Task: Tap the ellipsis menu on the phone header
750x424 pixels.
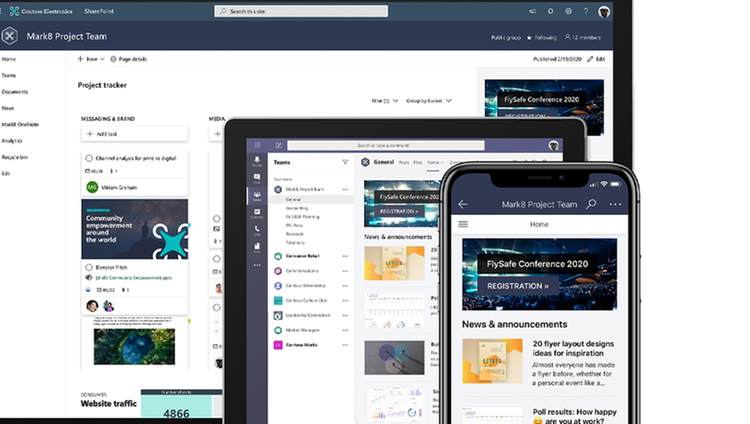Action: click(615, 204)
